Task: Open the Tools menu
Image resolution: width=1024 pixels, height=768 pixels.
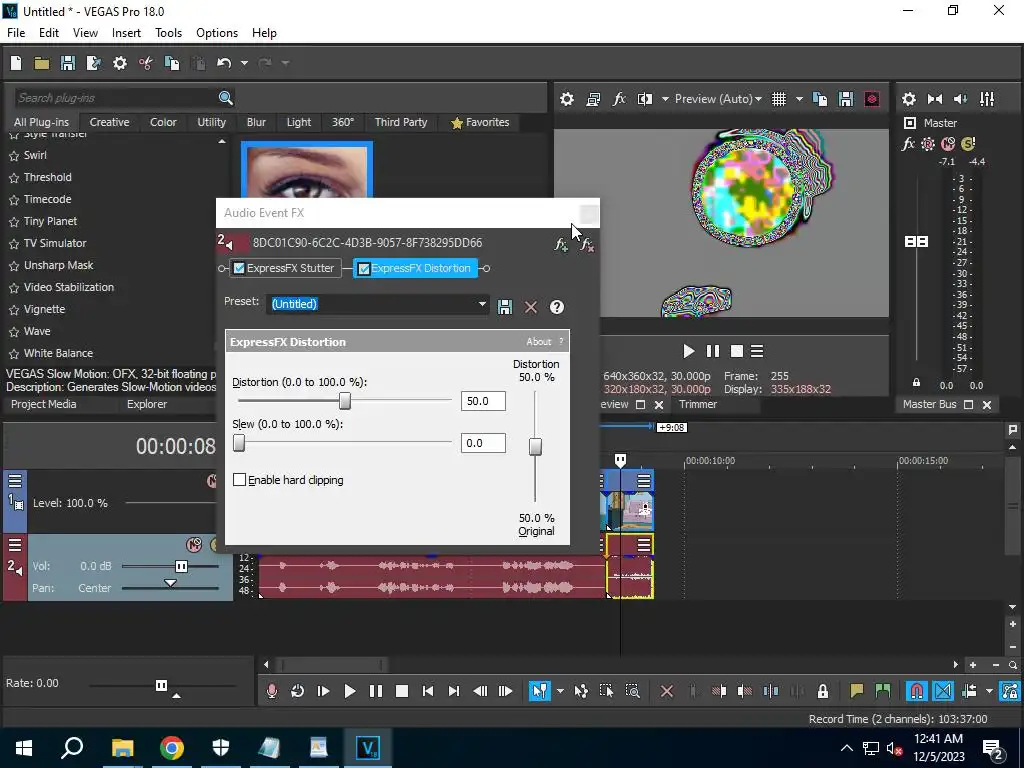Action: click(168, 33)
